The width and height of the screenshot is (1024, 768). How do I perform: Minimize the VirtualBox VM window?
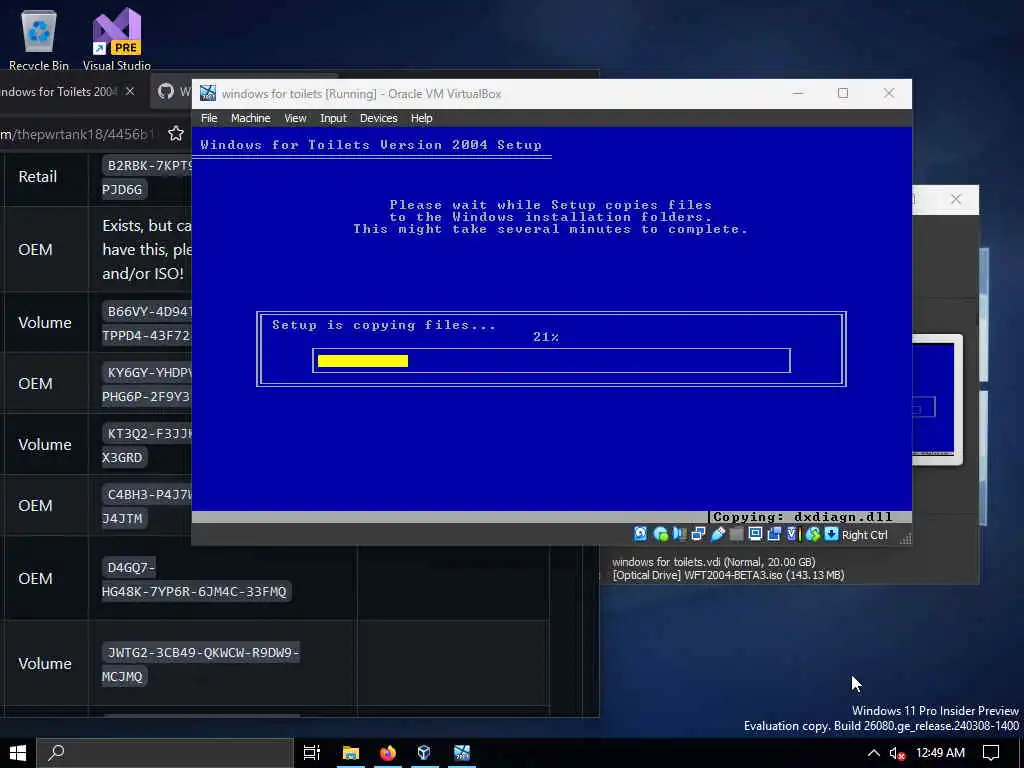[x=797, y=93]
